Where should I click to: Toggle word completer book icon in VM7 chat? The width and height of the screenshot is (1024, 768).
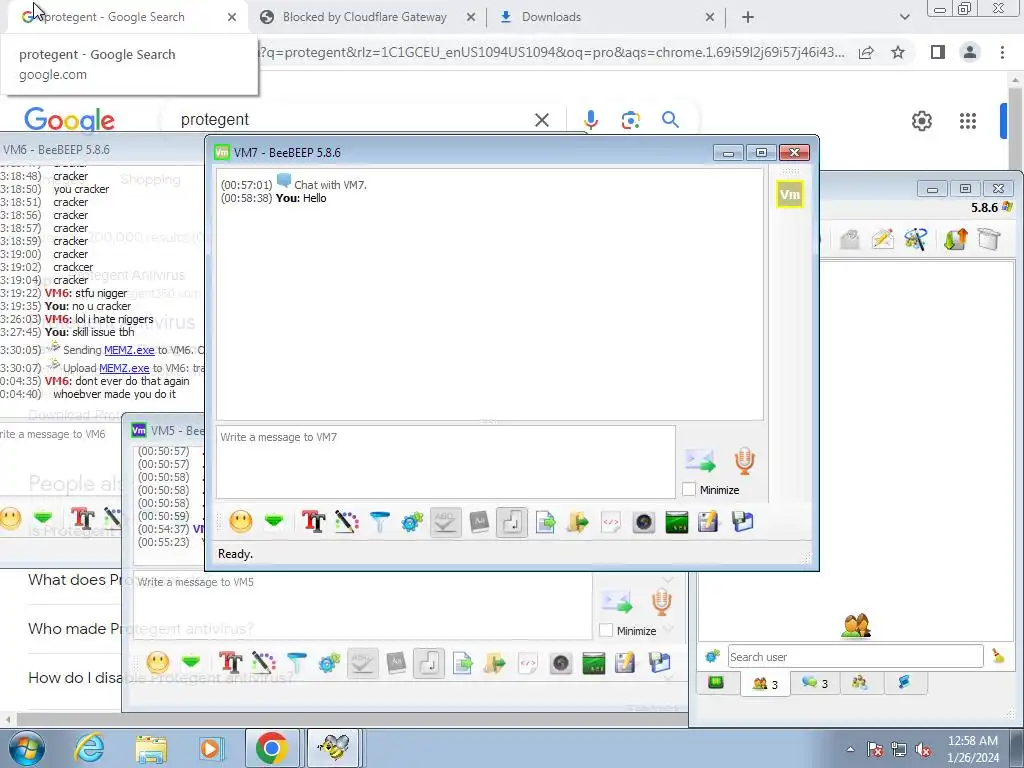pos(479,522)
